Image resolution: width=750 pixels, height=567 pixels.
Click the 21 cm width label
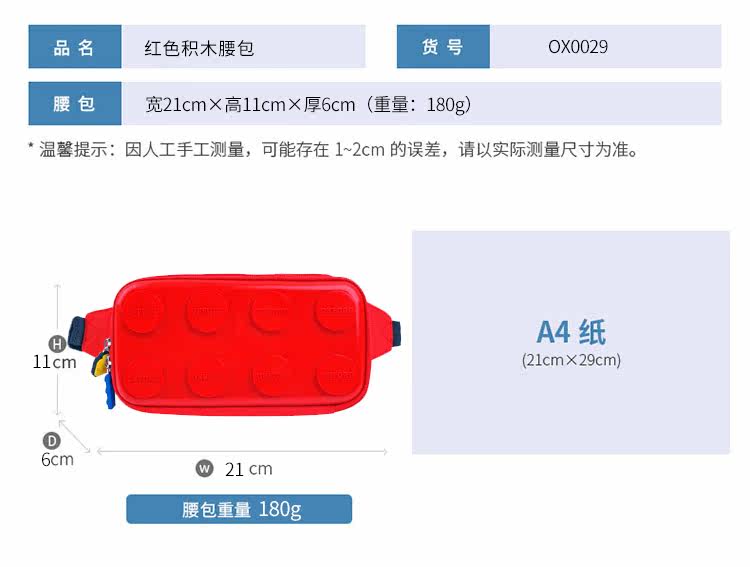249,469
